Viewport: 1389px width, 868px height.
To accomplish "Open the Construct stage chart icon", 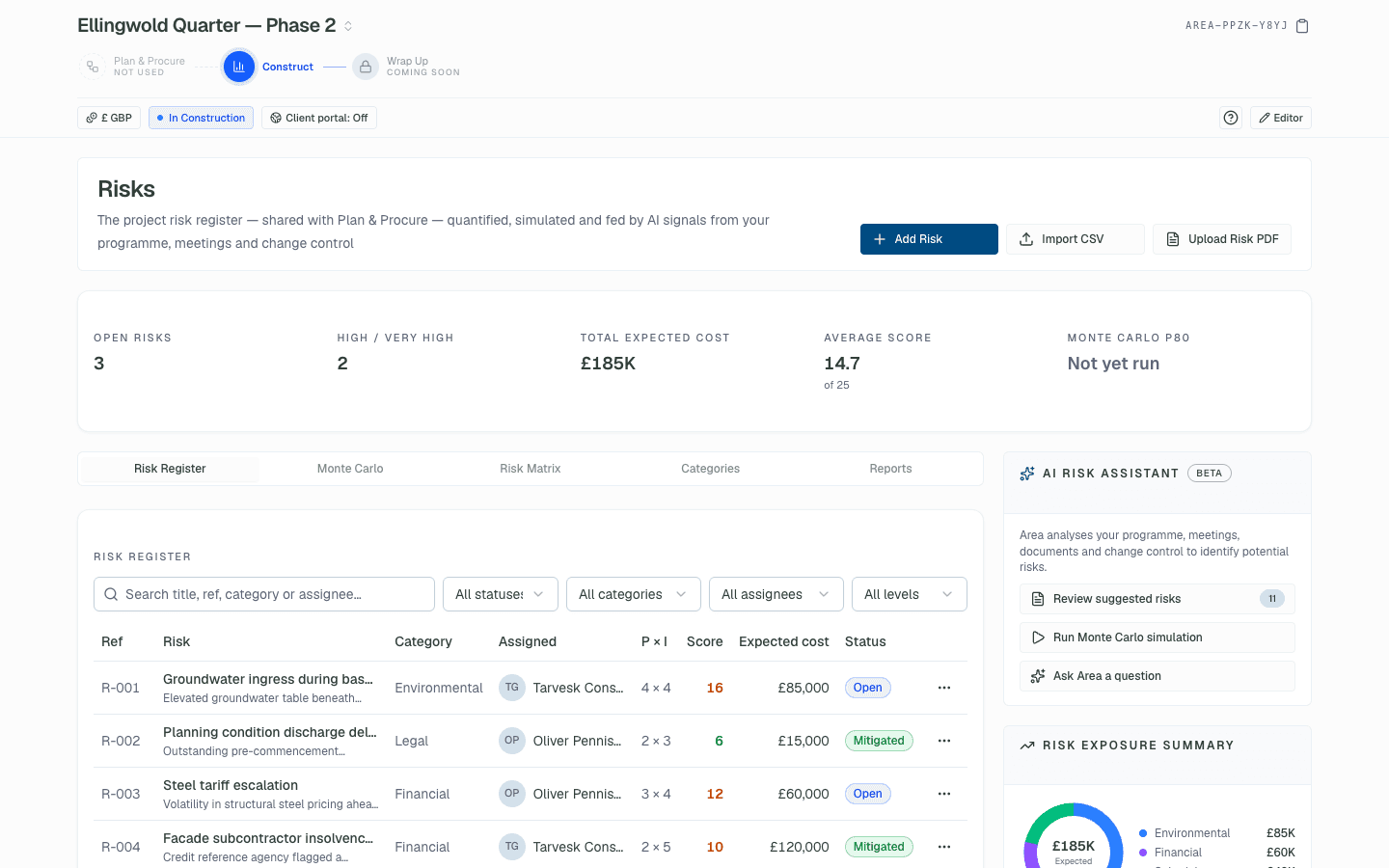I will pos(238,67).
